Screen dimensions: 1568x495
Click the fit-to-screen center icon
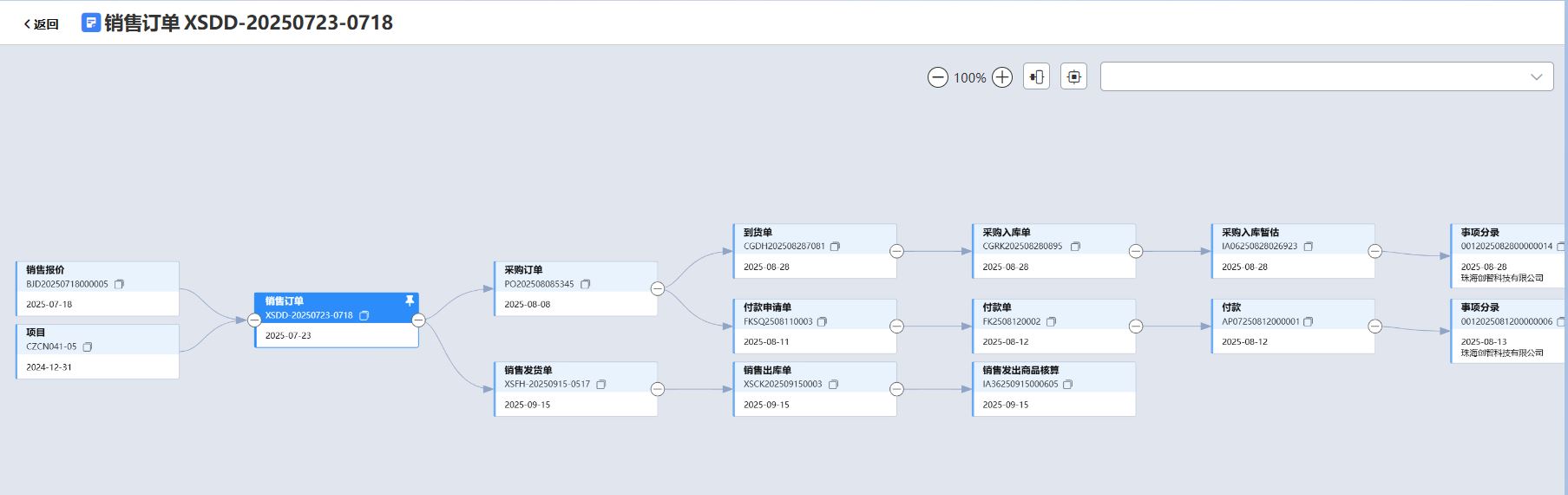[1073, 77]
